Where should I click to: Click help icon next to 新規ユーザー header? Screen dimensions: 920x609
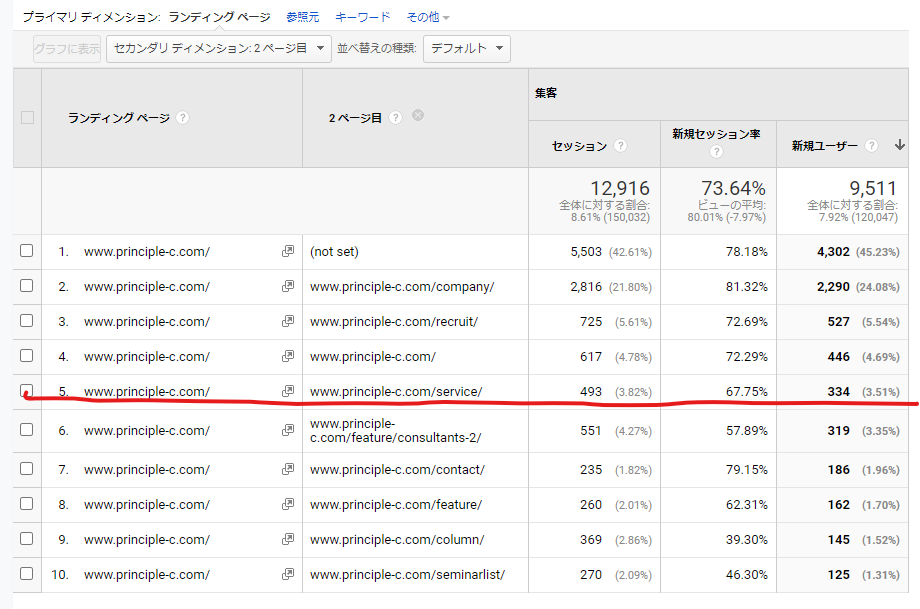click(x=872, y=146)
